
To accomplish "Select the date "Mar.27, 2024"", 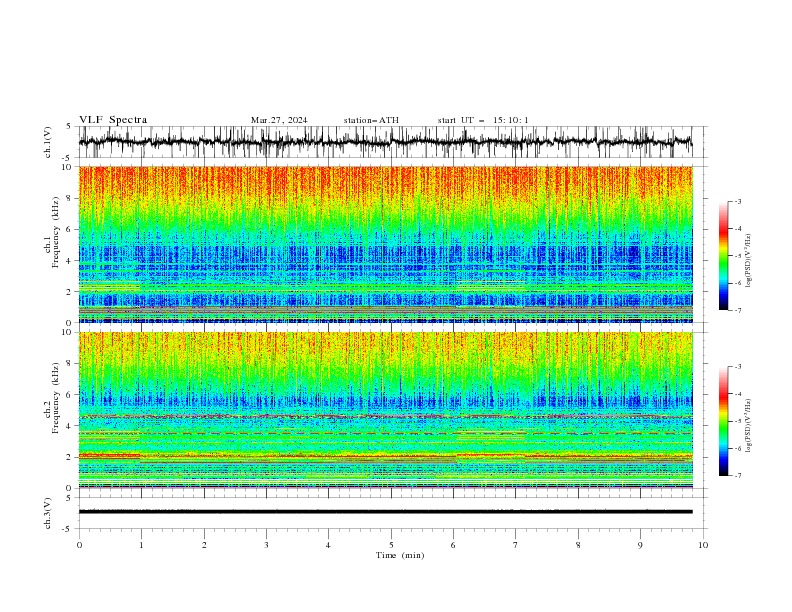I will point(279,120).
